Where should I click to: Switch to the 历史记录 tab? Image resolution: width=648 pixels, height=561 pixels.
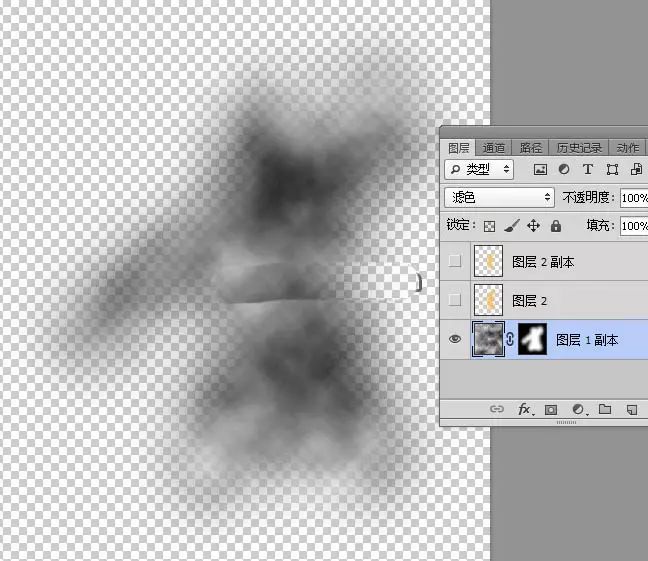[x=579, y=148]
